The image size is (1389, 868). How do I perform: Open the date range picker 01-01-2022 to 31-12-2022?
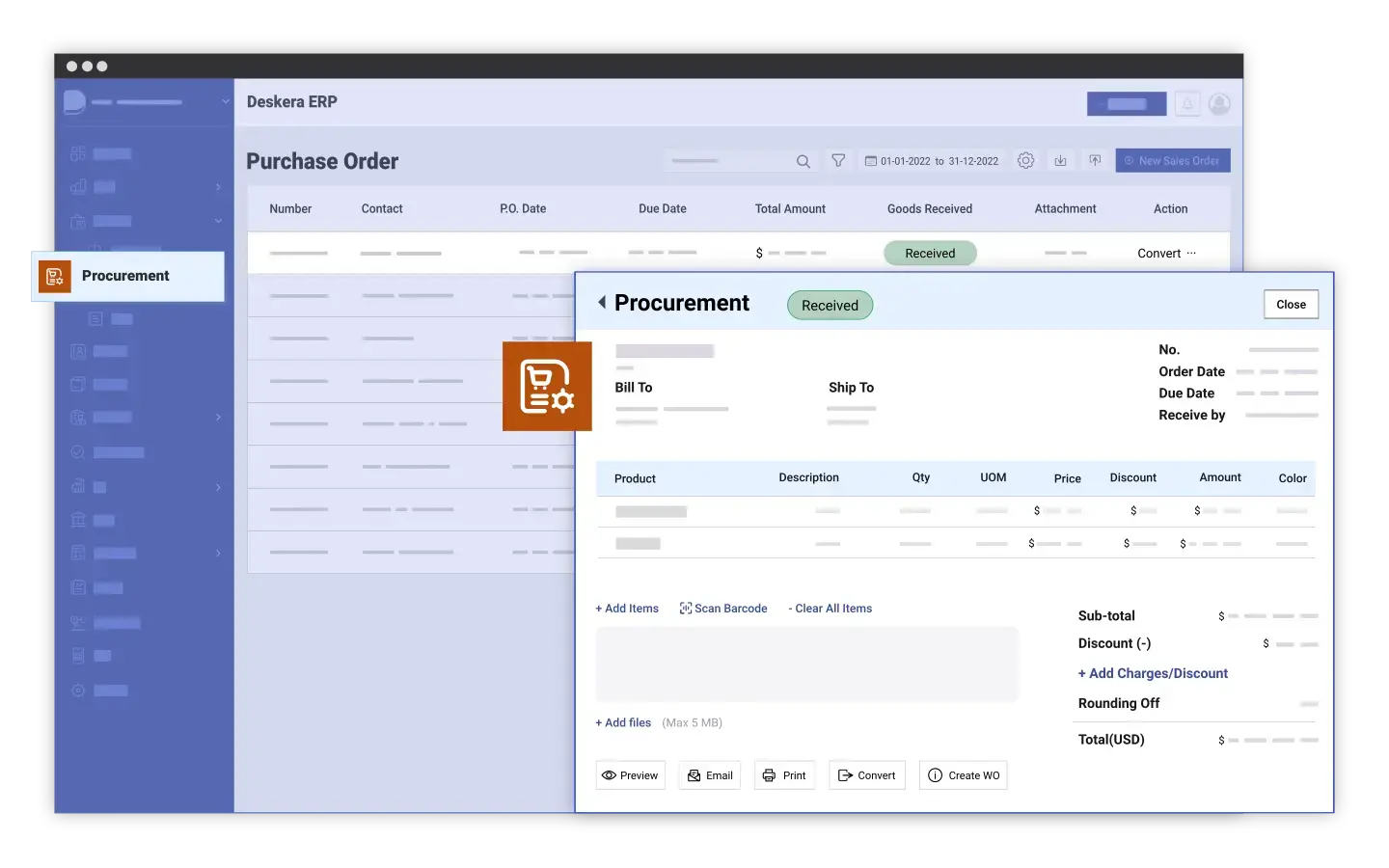tap(932, 161)
